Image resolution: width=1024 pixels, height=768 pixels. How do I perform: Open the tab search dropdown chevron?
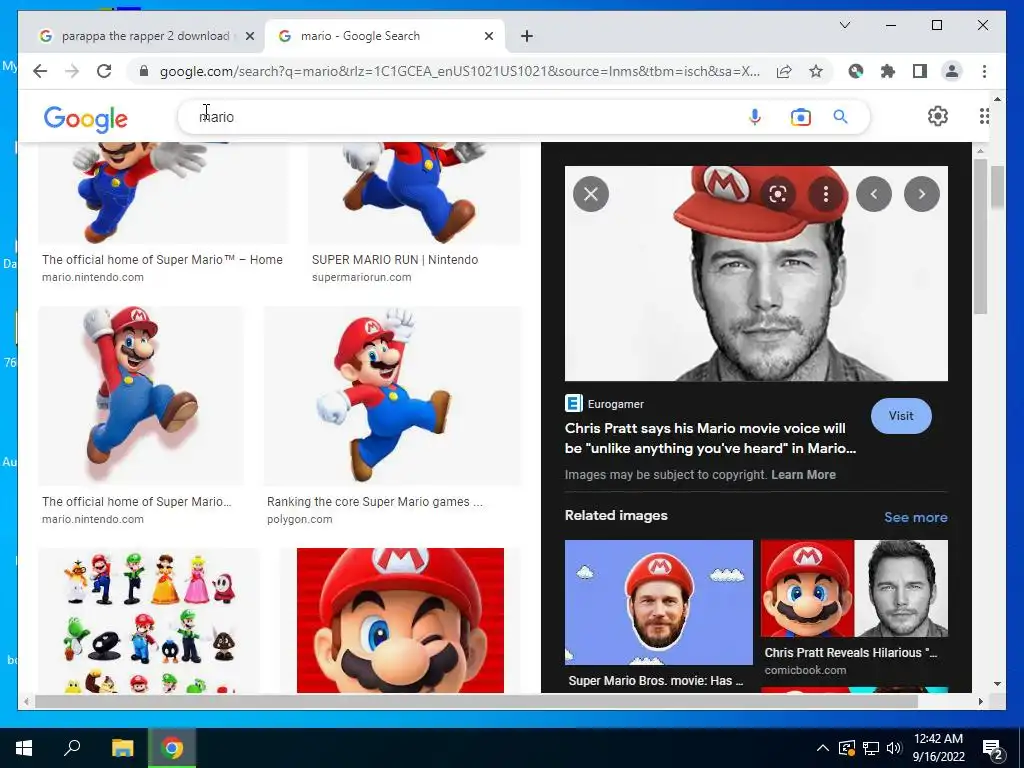[x=844, y=25]
